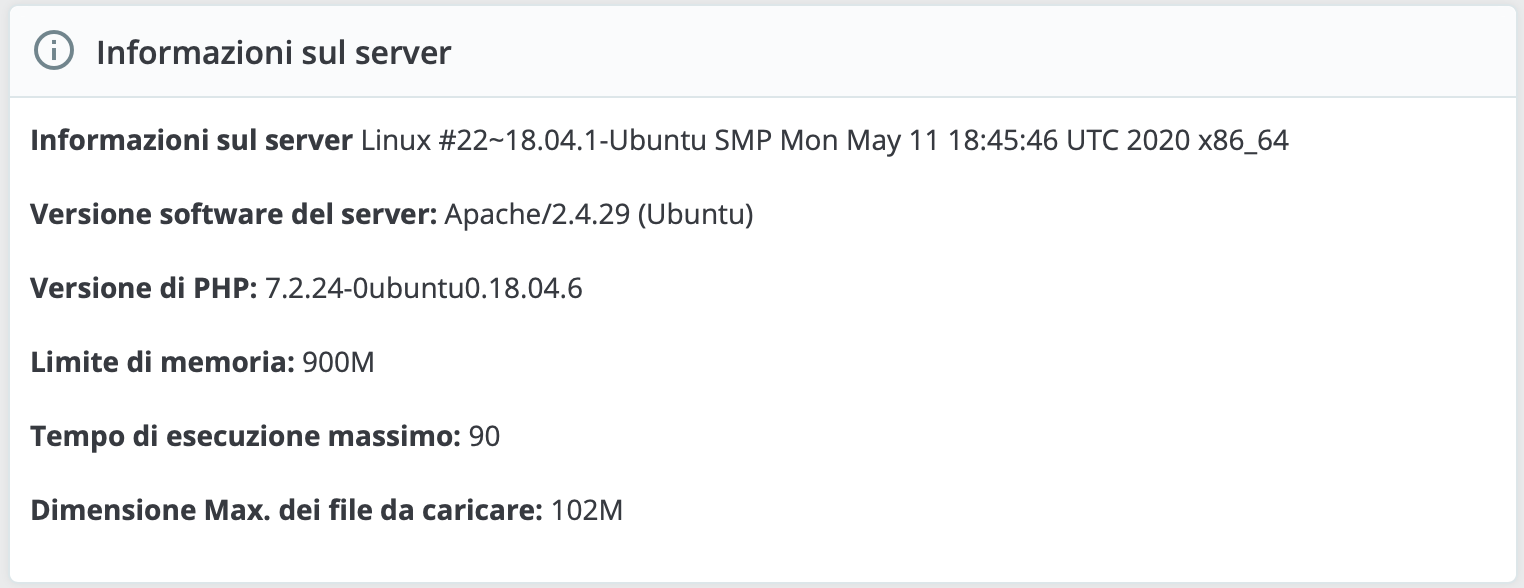
Task: Select the "Limite di memoria:" label
Action: tap(162, 363)
